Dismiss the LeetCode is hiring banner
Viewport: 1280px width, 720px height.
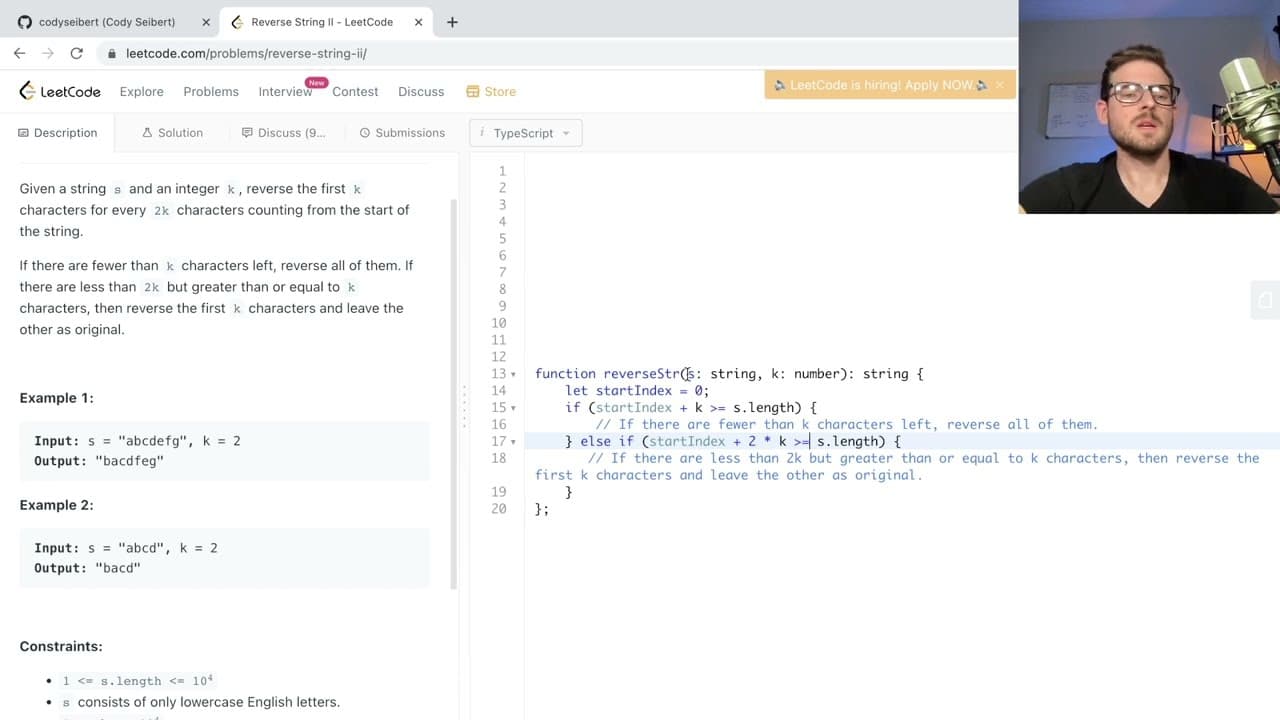coord(999,85)
